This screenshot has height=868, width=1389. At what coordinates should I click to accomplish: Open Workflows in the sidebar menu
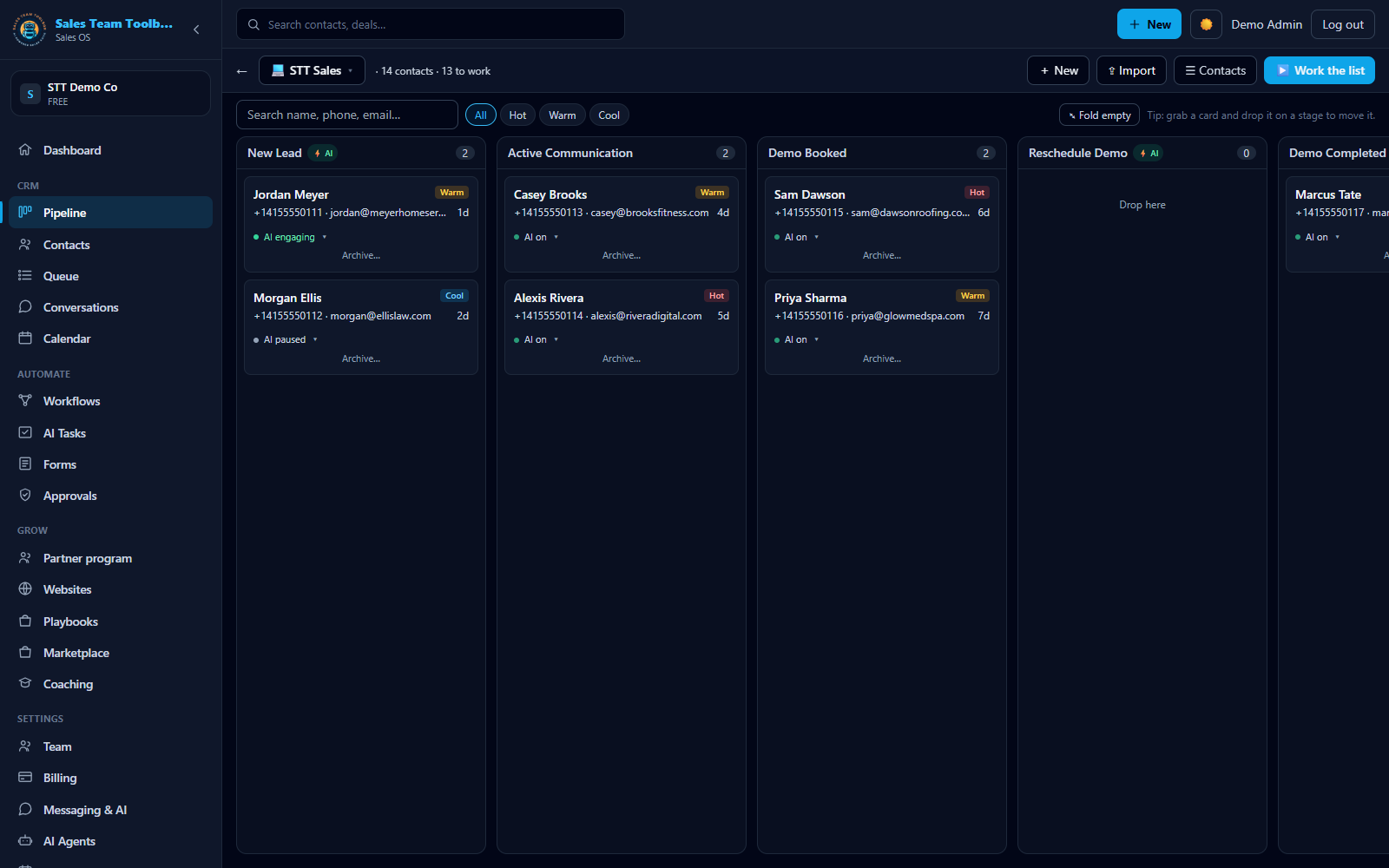[110, 401]
